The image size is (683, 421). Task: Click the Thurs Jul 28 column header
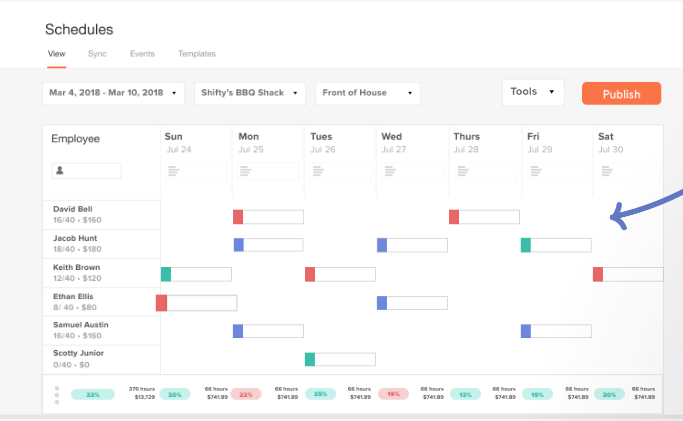pyautogui.click(x=467, y=143)
